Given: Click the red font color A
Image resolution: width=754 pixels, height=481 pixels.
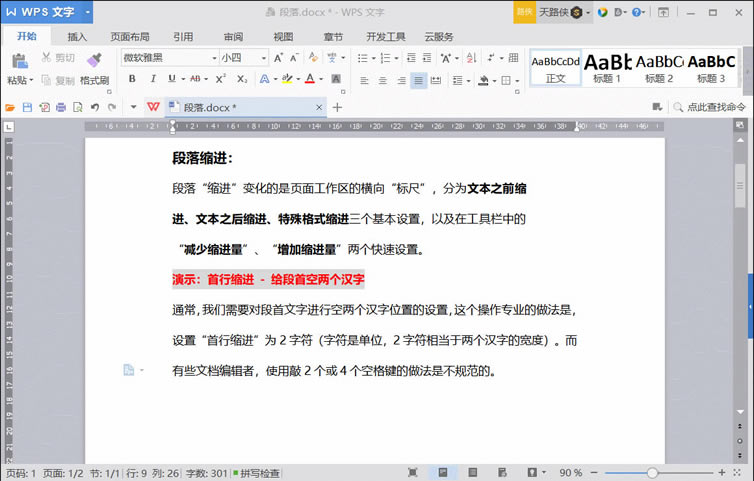Looking at the screenshot, I should pyautogui.click(x=310, y=79).
